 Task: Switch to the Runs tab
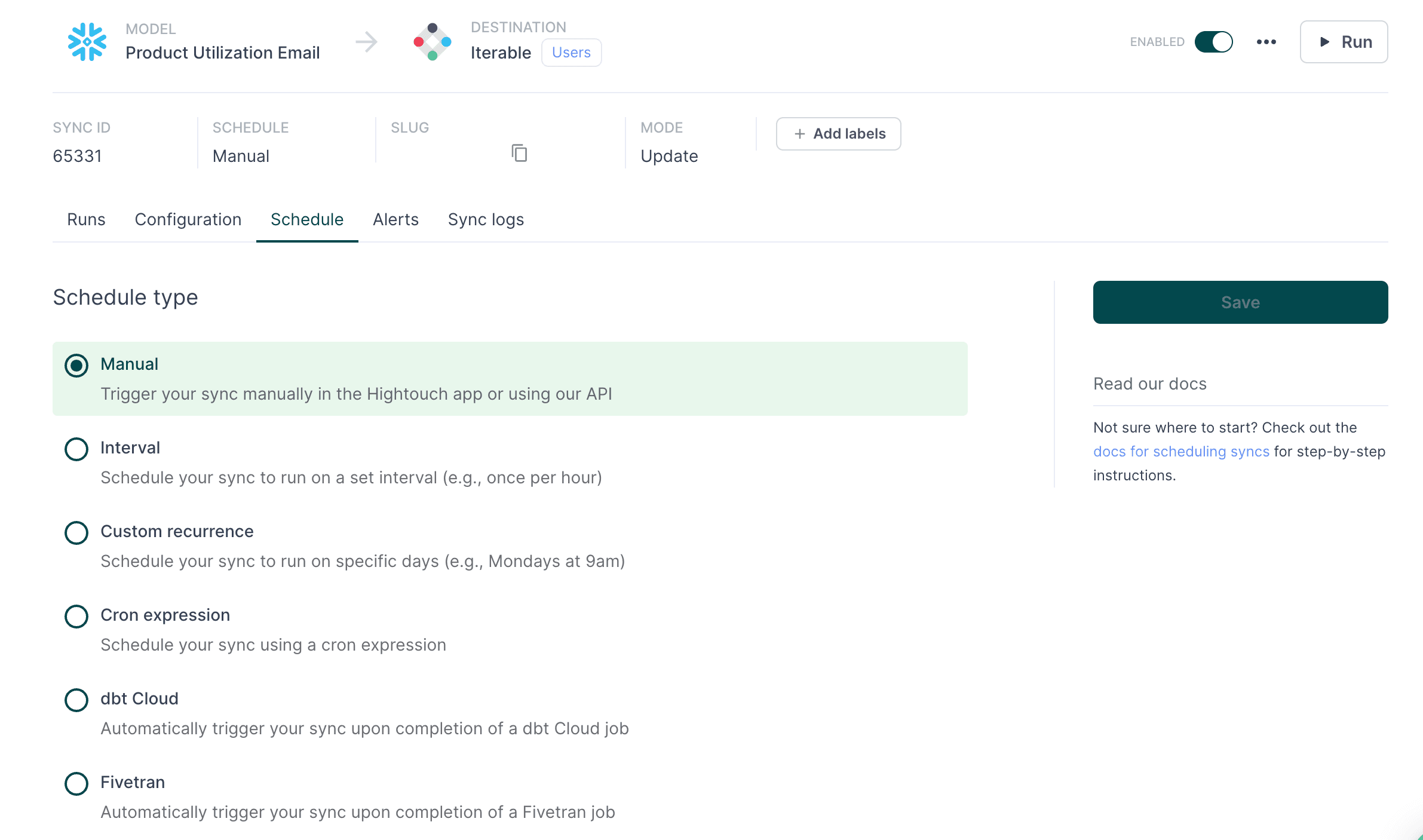tap(86, 219)
